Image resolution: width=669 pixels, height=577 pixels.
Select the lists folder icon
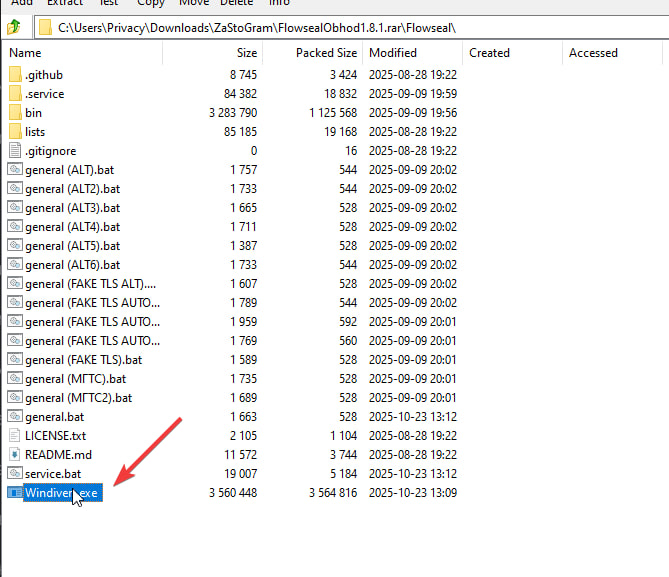(x=15, y=131)
